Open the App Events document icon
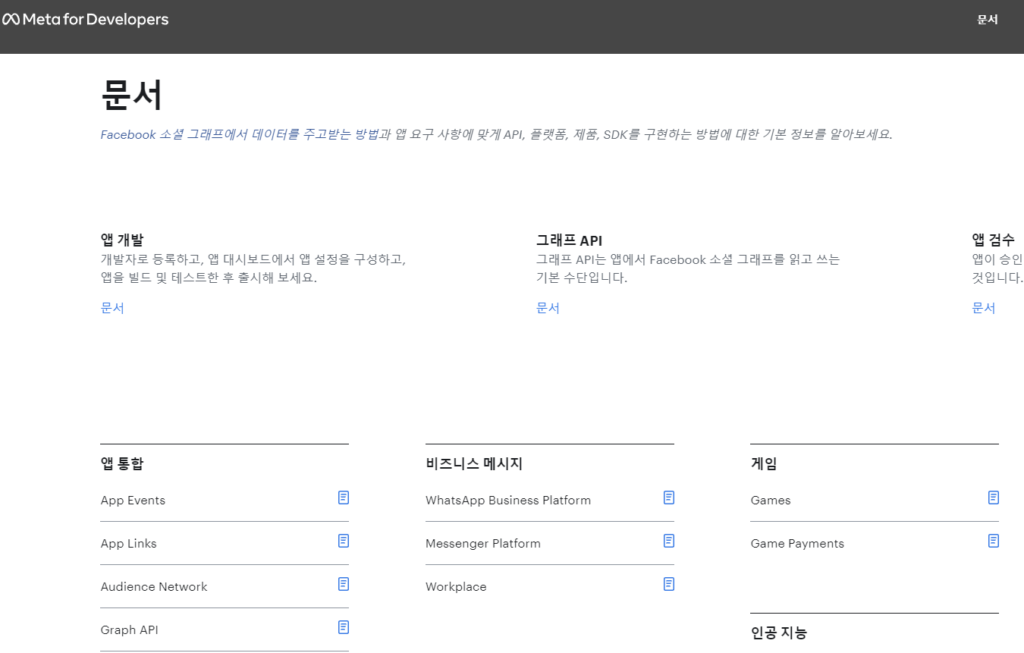The image size is (1024, 653). pos(344,498)
